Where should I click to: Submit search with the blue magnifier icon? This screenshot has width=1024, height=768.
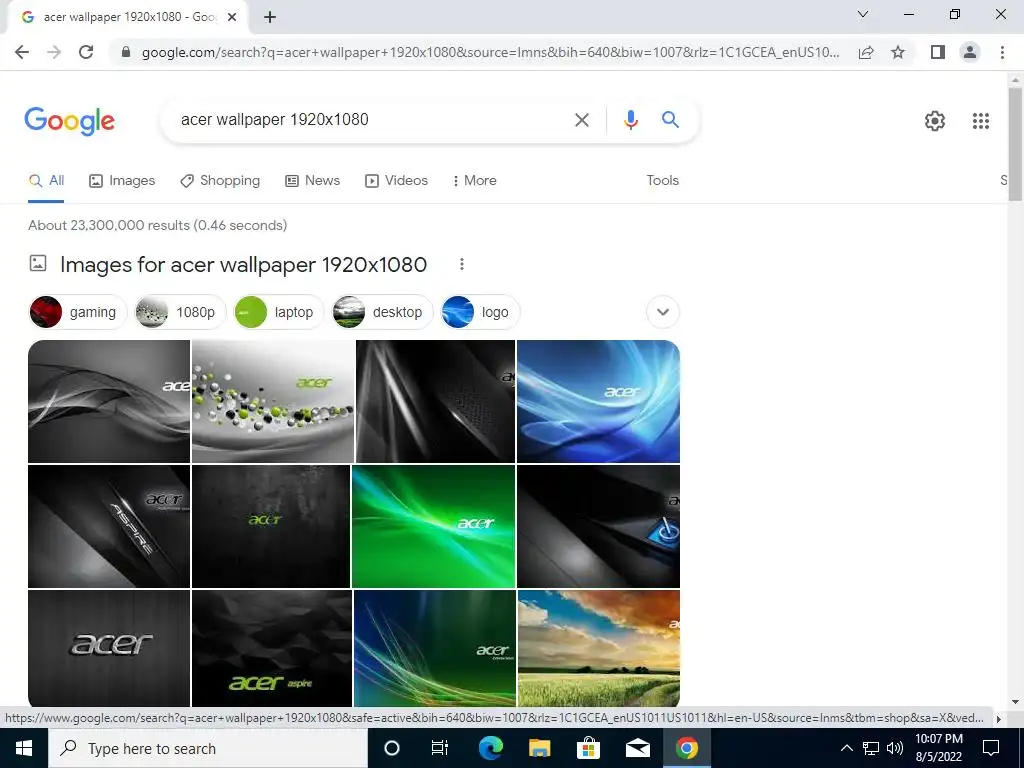pyautogui.click(x=670, y=120)
